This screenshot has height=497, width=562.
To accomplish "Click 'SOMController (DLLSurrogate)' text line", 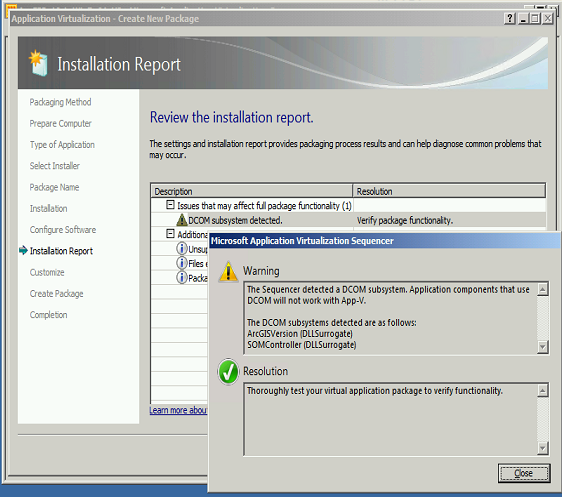I will [x=301, y=345].
